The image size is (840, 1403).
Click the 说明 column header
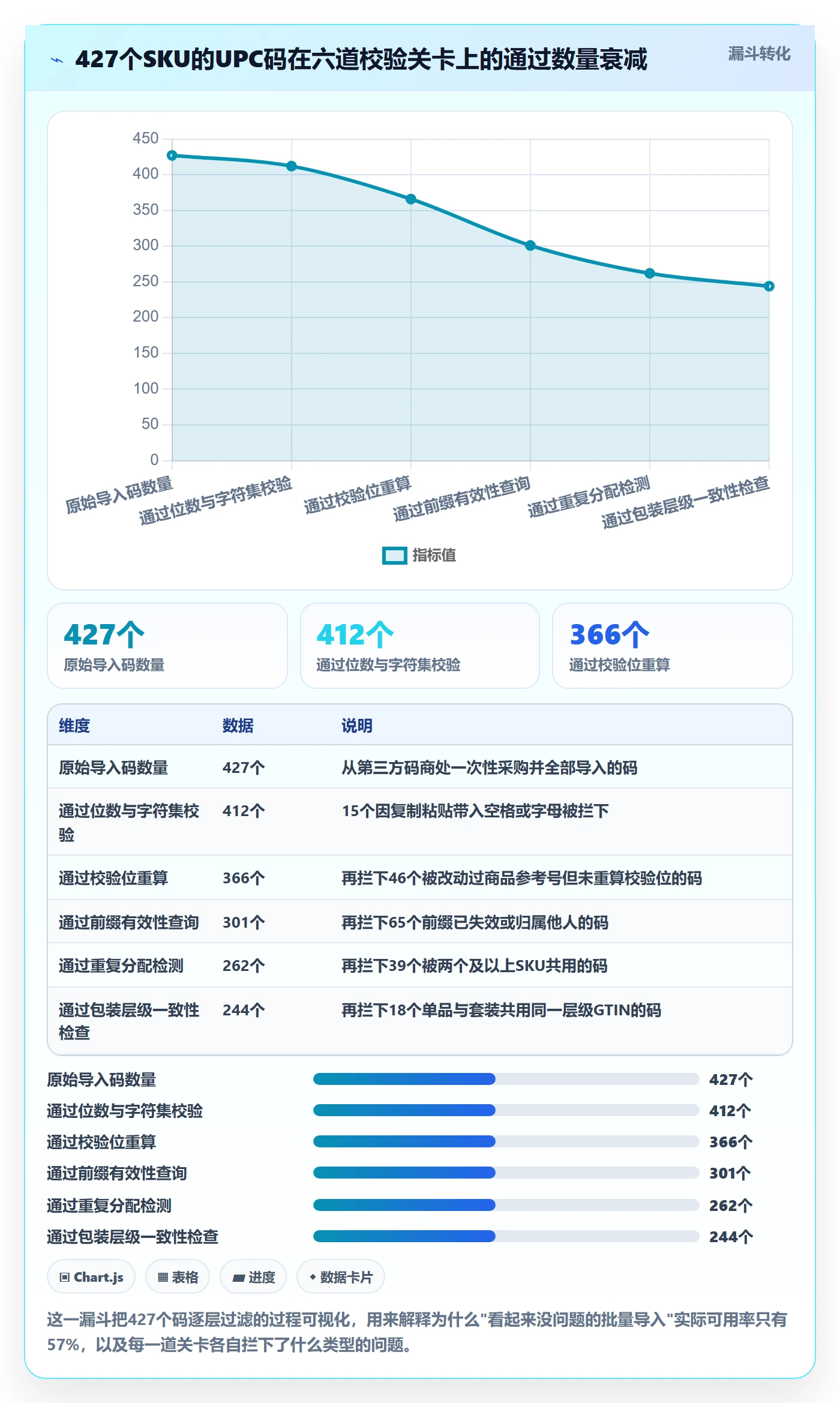tap(357, 726)
